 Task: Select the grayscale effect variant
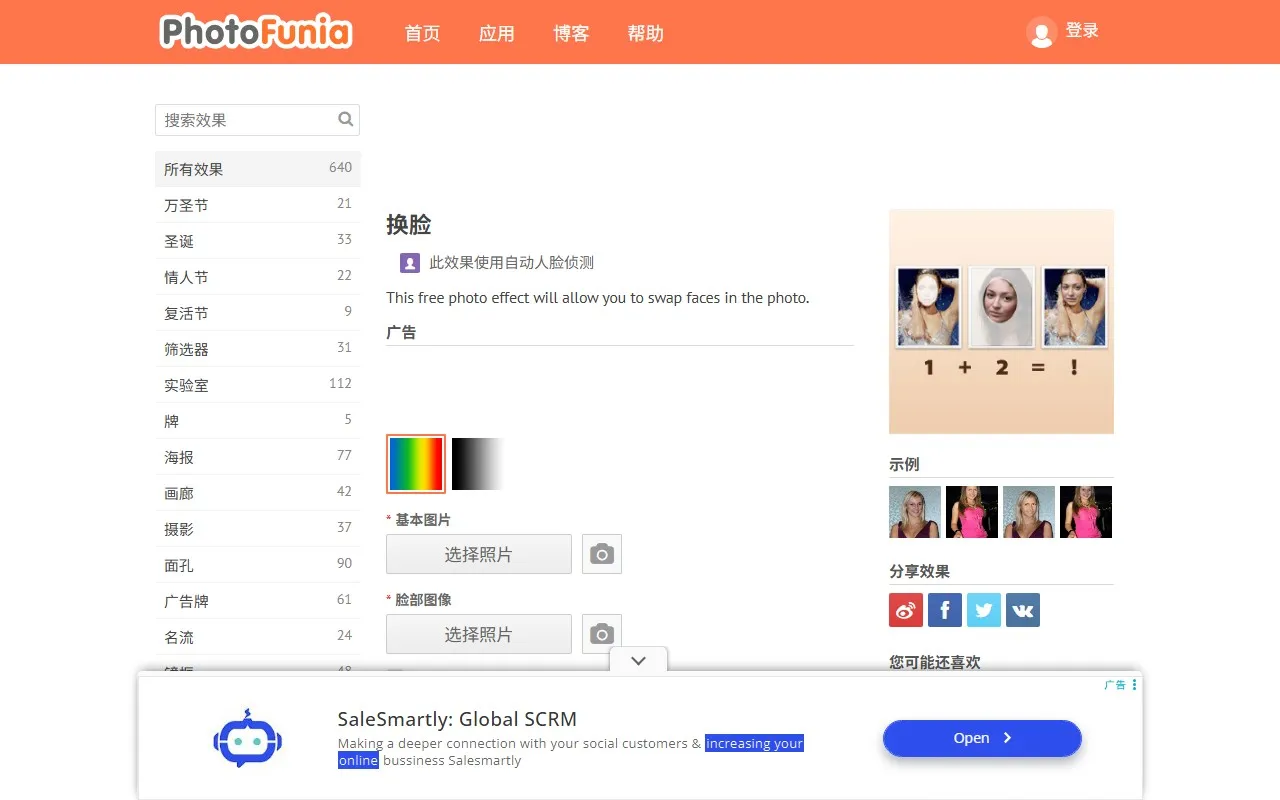point(477,463)
